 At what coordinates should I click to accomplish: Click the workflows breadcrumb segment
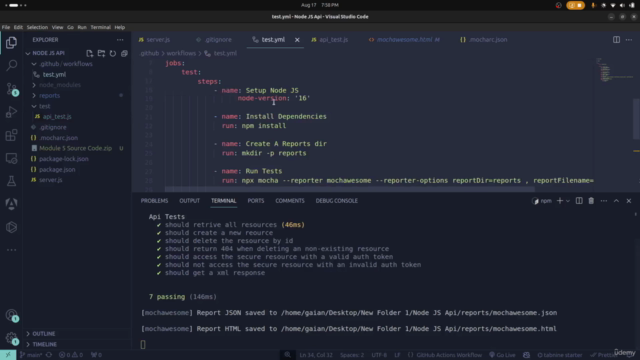pyautogui.click(x=181, y=53)
